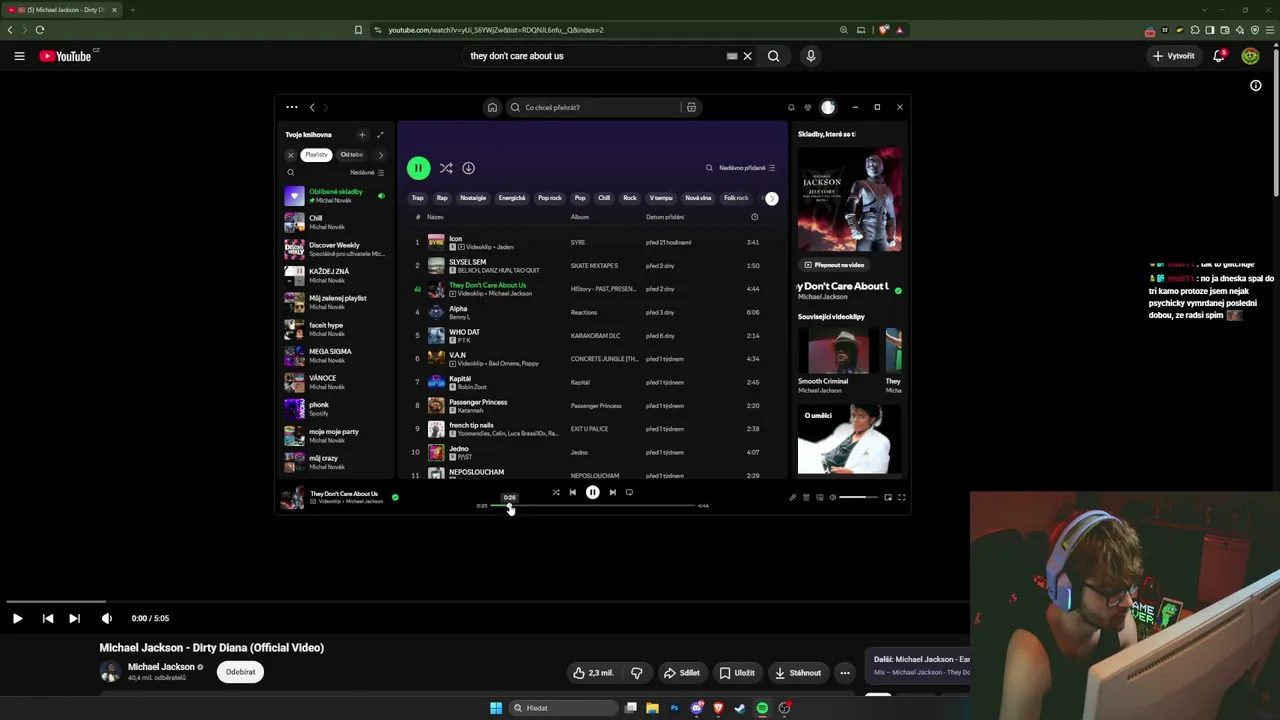Clear the YouTube search box text
The height and width of the screenshot is (720, 1280).
pos(747,56)
